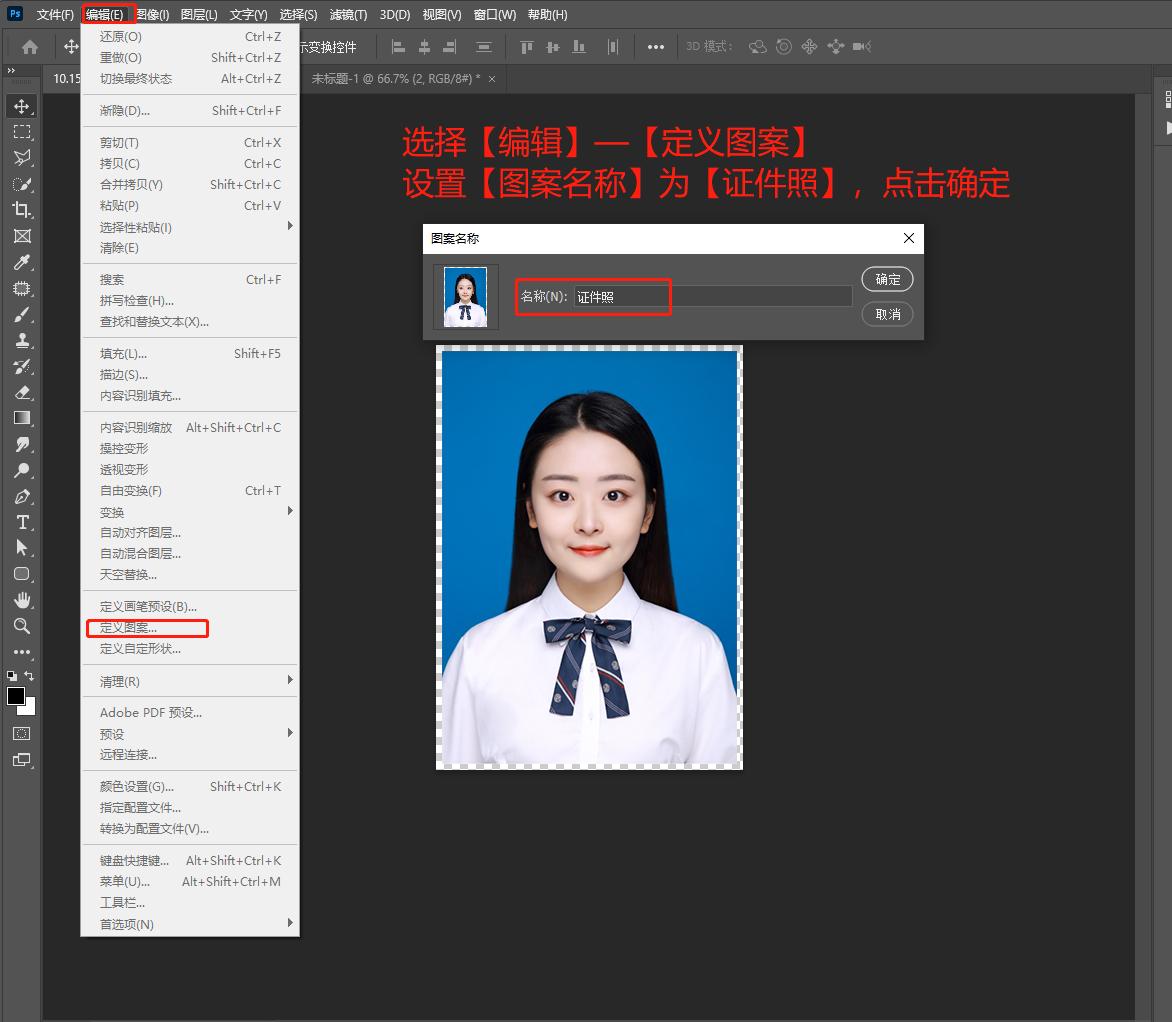Click the 名称 text field with 证件照
The image size is (1172, 1022).
pyautogui.click(x=712, y=297)
